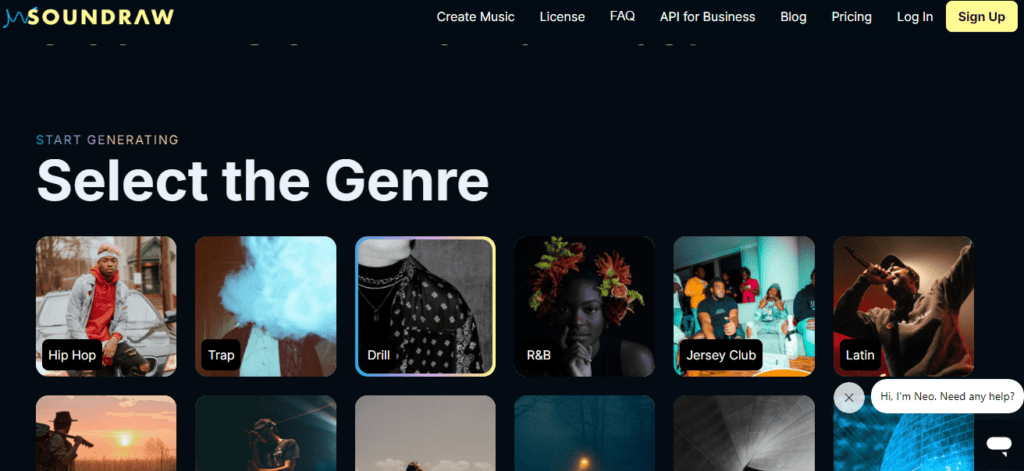
Task: Choose the Jersey Club genre tile
Action: 744,306
